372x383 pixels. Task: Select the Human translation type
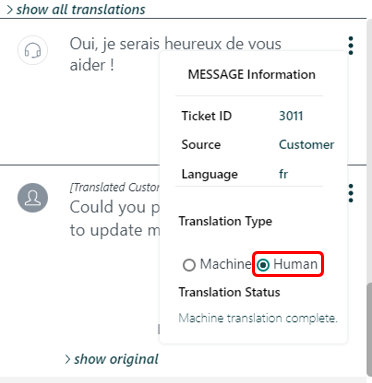[x=288, y=264]
